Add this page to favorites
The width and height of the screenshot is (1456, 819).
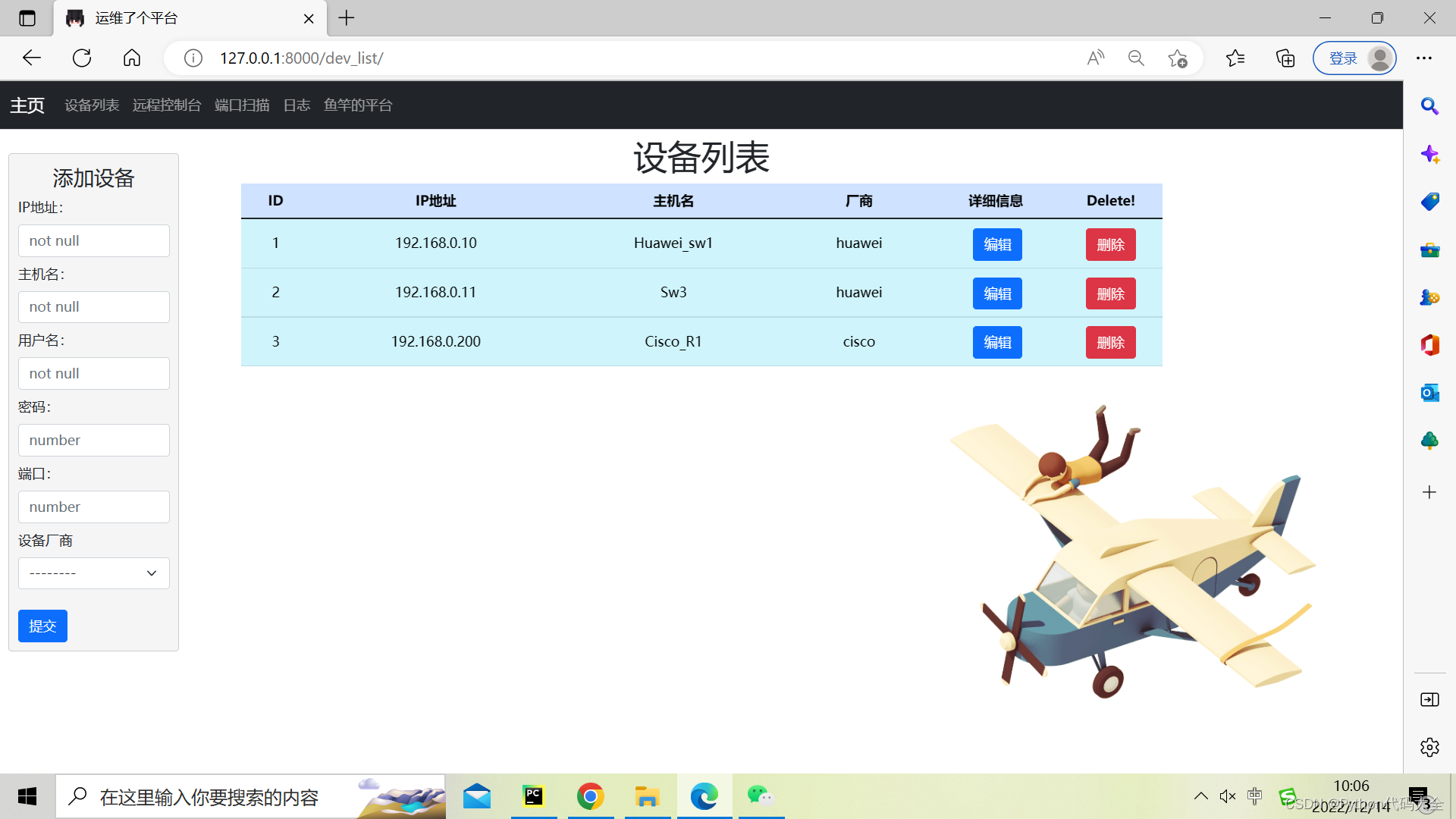coord(1178,58)
